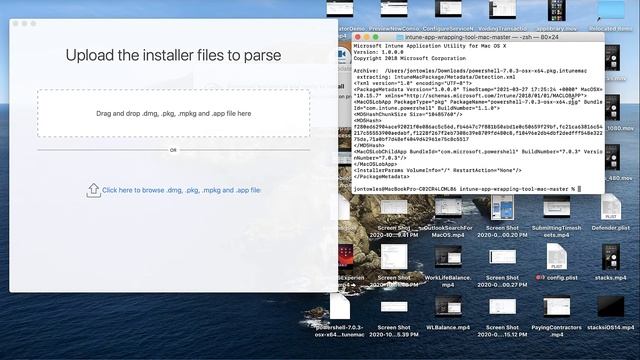
Task: Click the folder proxy icon in Terminal title bar
Action: (400, 37)
